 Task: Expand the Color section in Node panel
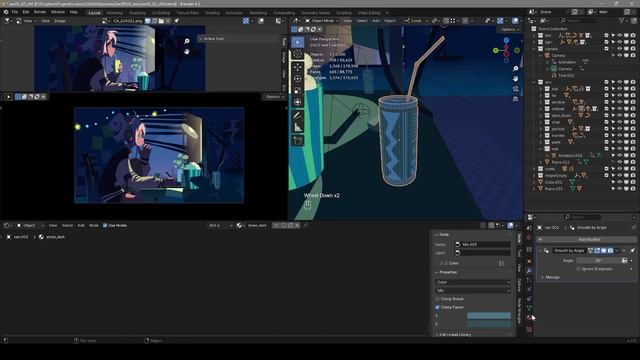441,263
